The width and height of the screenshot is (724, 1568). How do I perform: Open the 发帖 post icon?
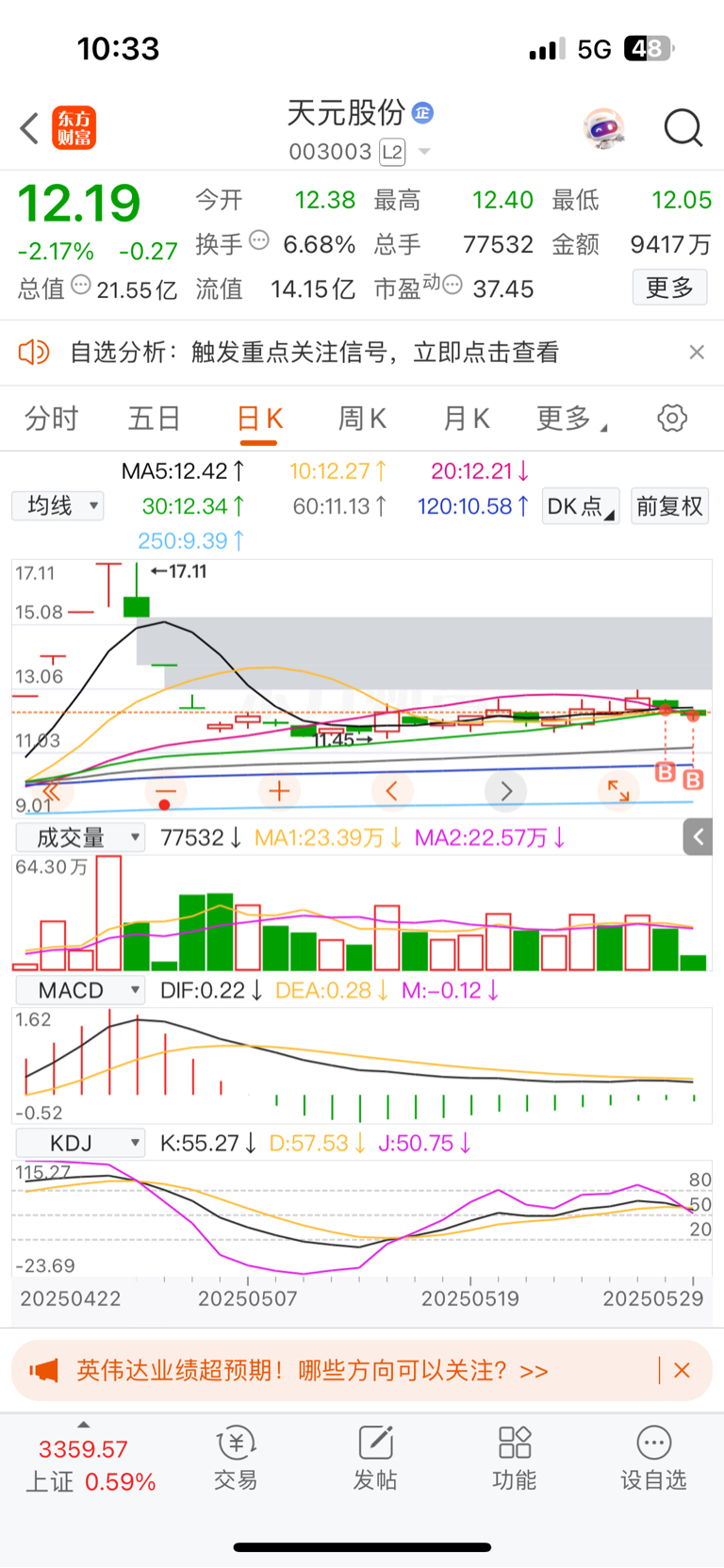[x=375, y=1458]
